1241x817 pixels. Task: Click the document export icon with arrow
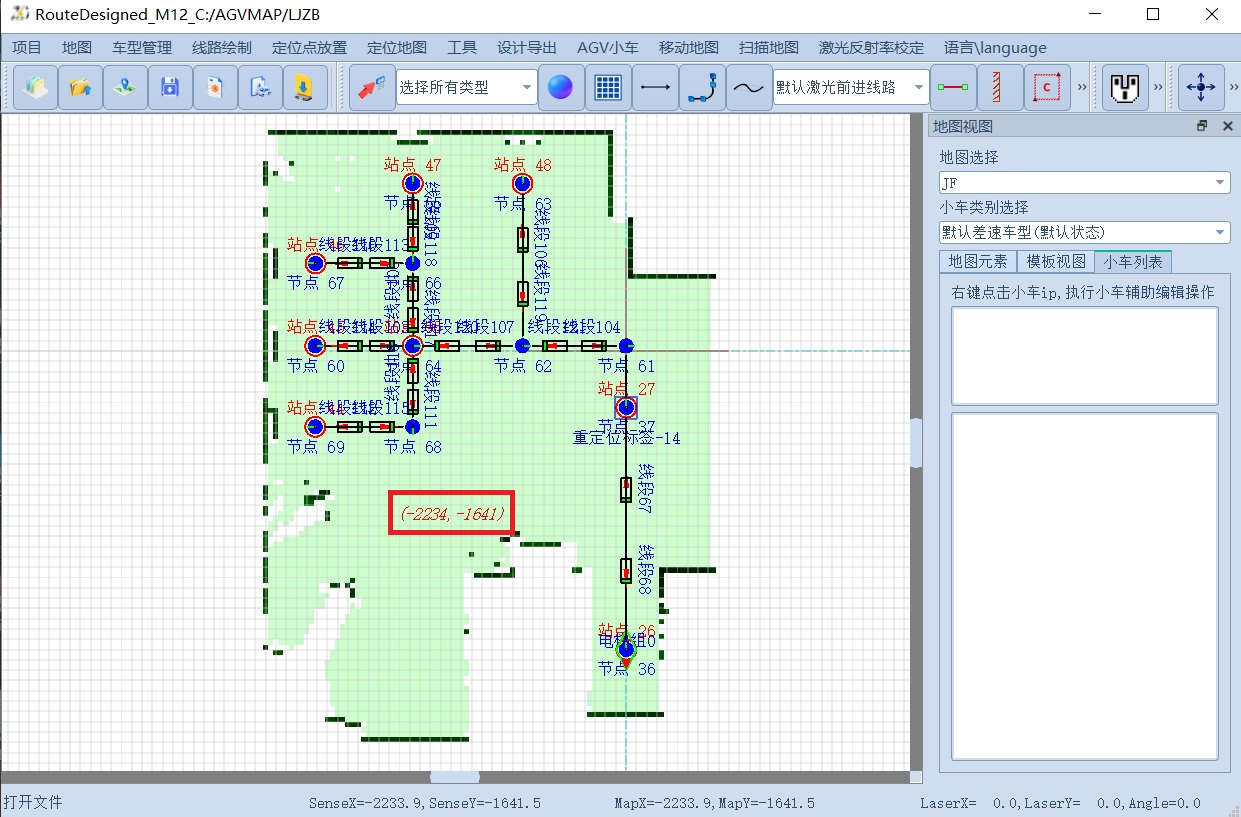point(260,88)
